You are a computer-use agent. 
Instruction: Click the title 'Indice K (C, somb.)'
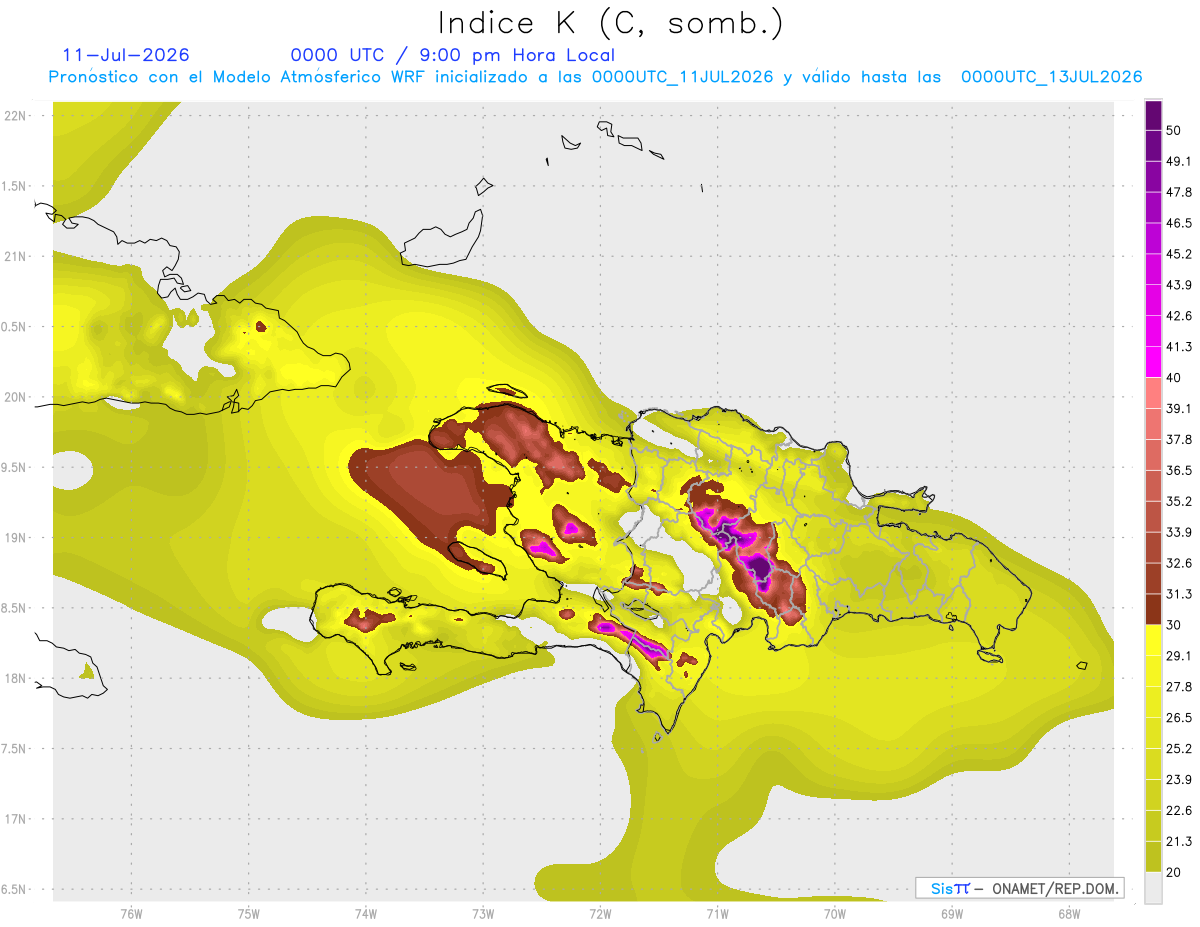[611, 23]
